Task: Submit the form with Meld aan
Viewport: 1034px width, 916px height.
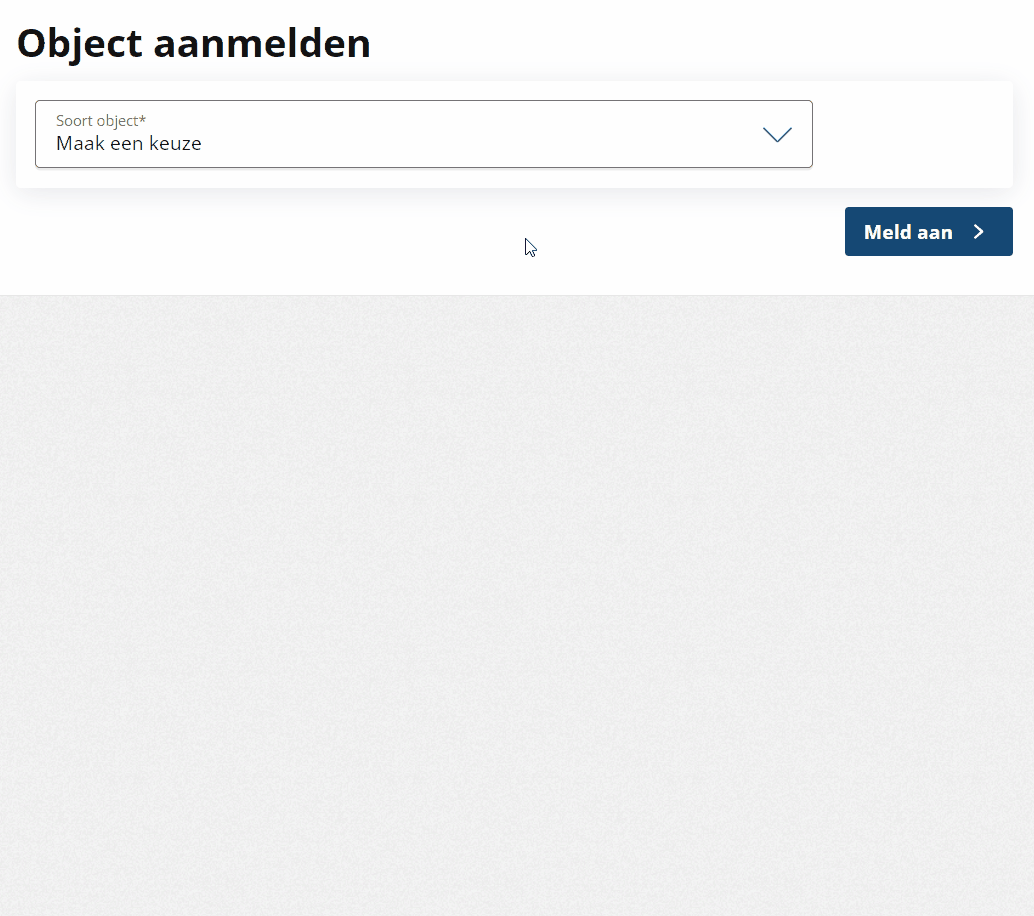Action: tap(928, 231)
